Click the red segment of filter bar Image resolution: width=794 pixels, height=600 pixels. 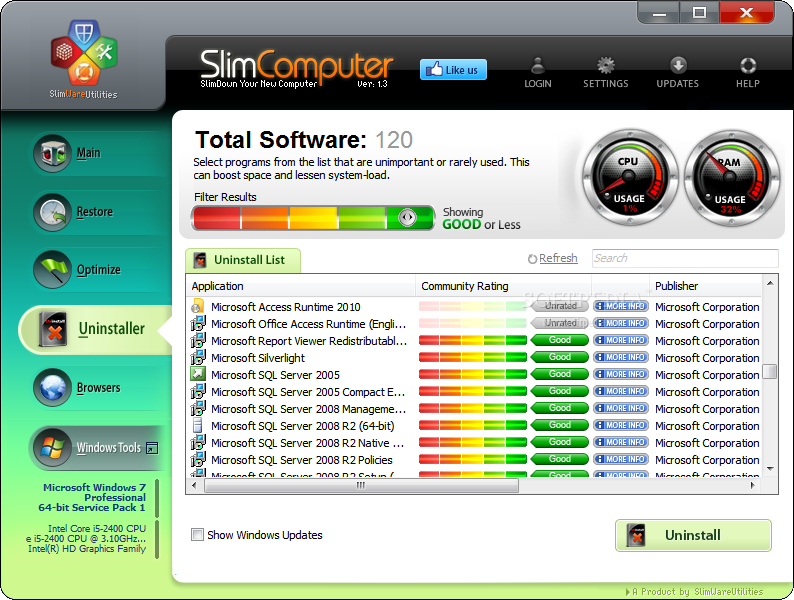click(x=217, y=218)
